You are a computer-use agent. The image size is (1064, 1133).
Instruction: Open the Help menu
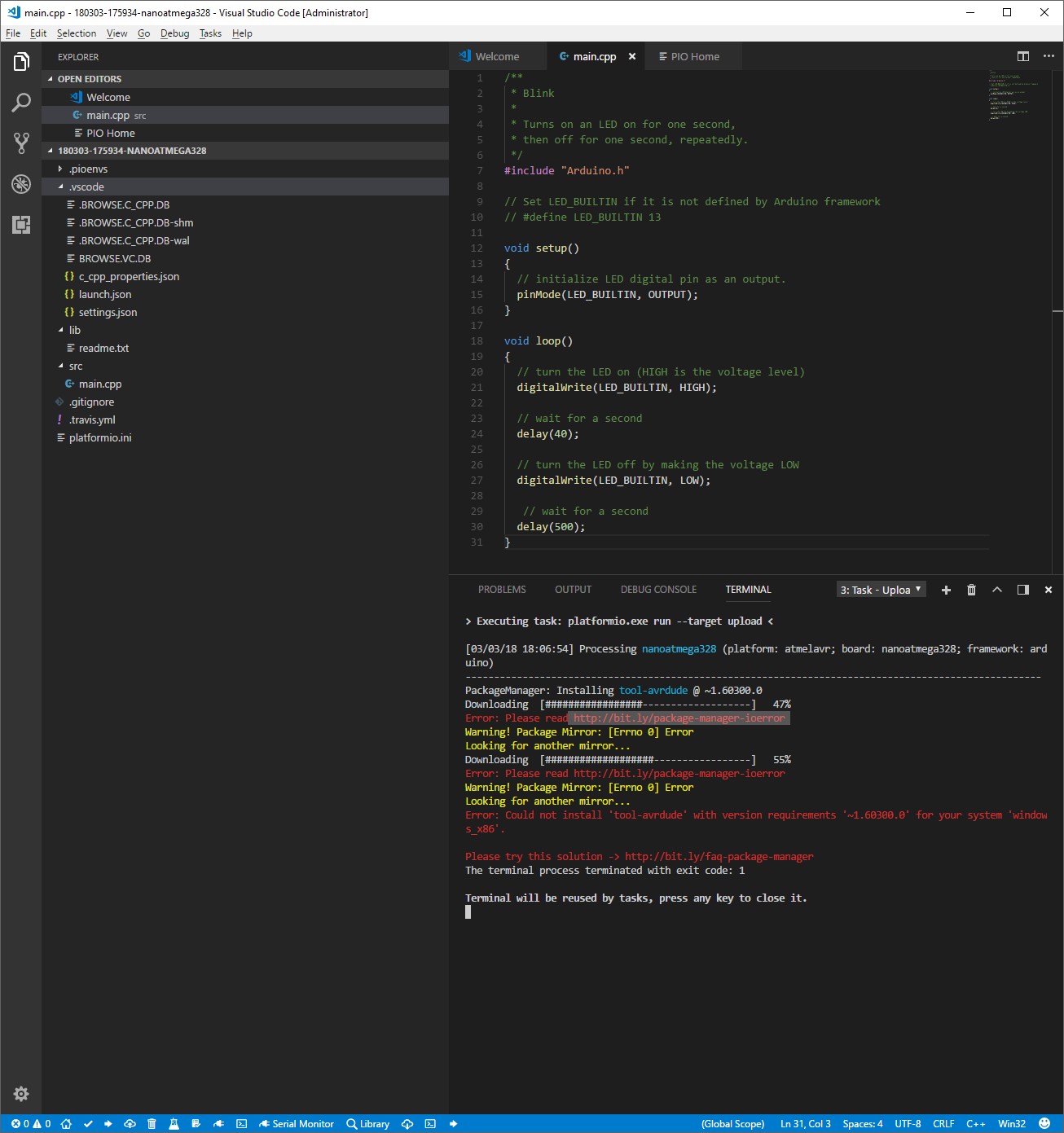click(x=242, y=33)
